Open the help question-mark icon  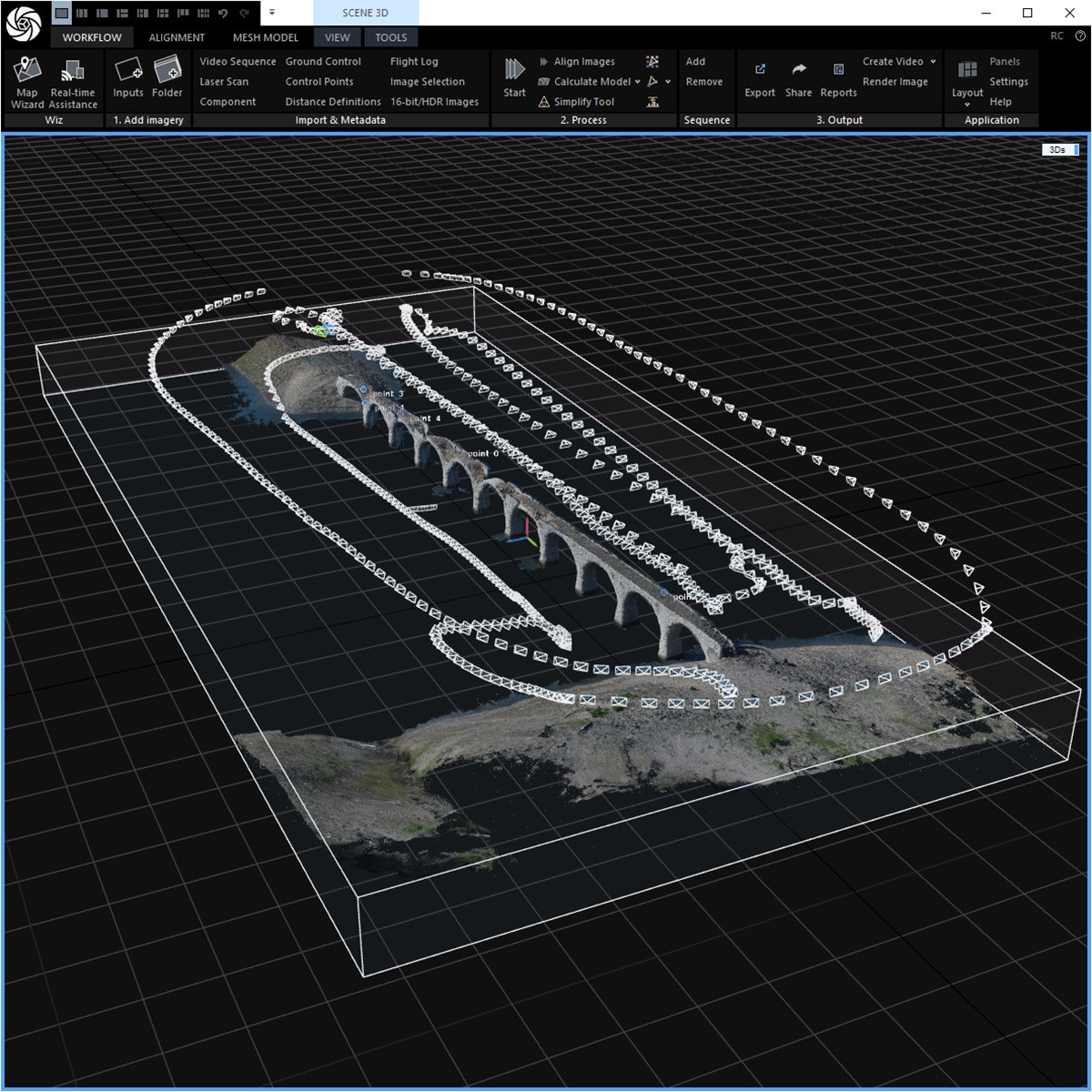tap(1080, 36)
